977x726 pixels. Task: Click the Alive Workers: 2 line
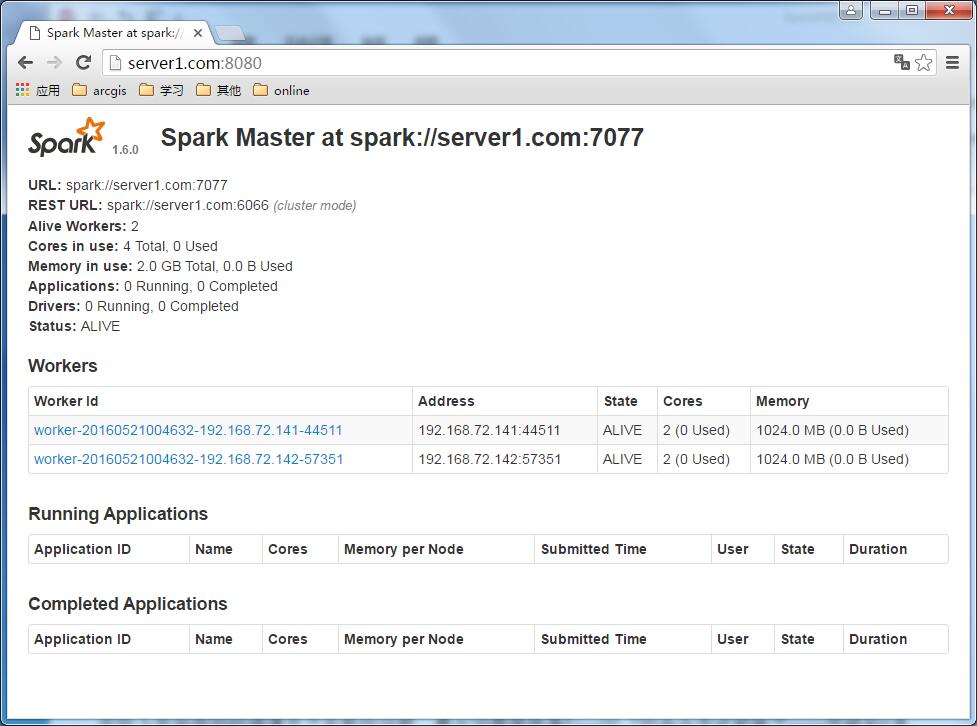pos(83,226)
